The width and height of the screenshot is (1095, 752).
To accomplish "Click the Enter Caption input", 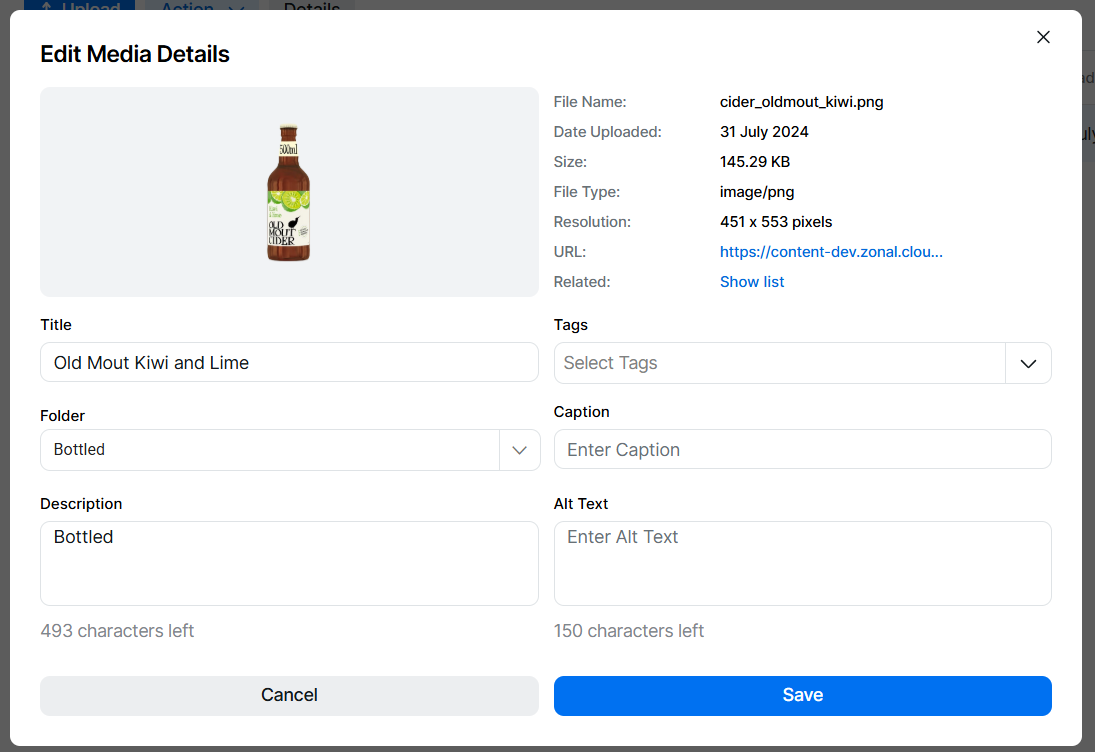I will click(x=802, y=450).
